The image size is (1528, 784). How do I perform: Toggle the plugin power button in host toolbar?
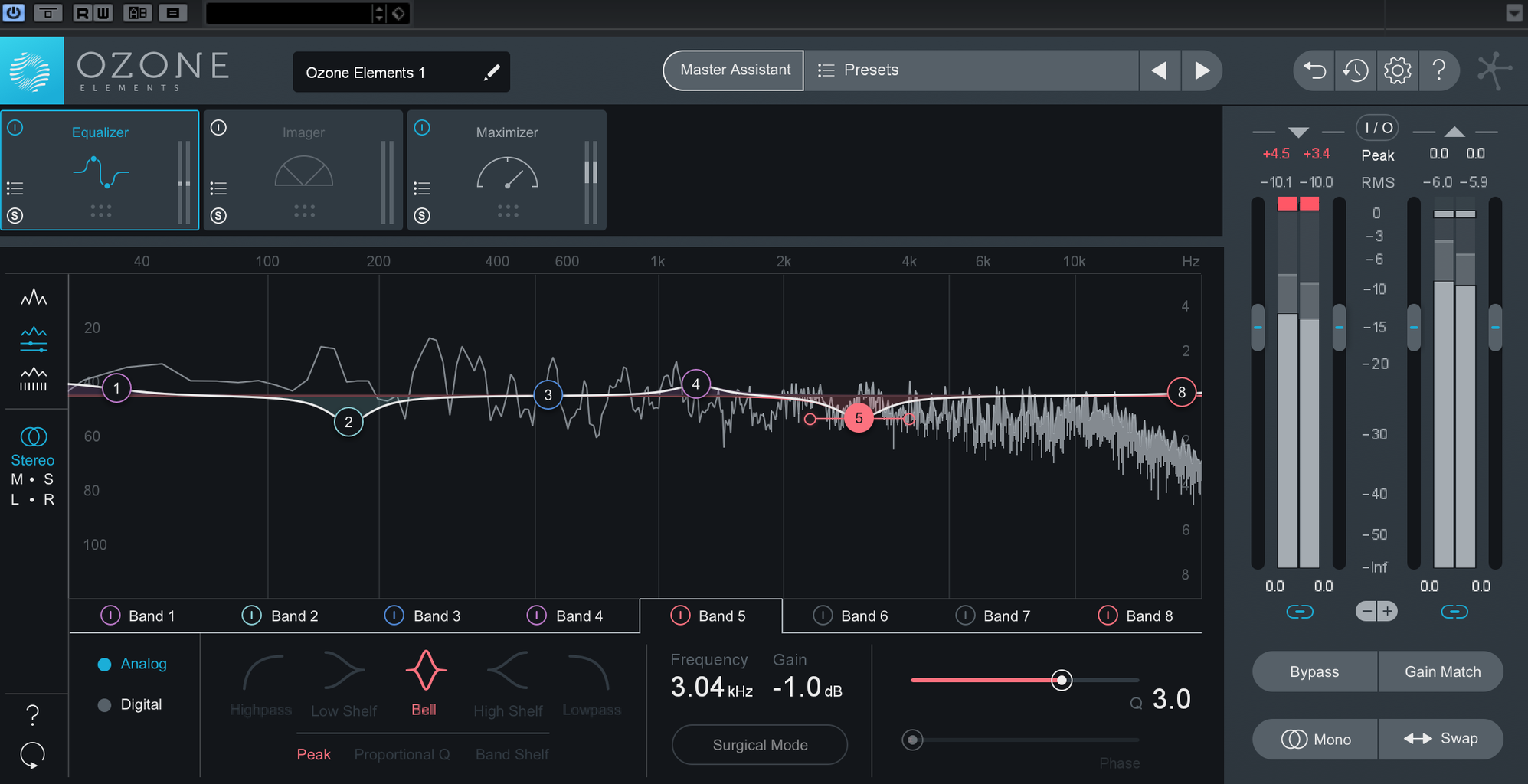pyautogui.click(x=13, y=12)
